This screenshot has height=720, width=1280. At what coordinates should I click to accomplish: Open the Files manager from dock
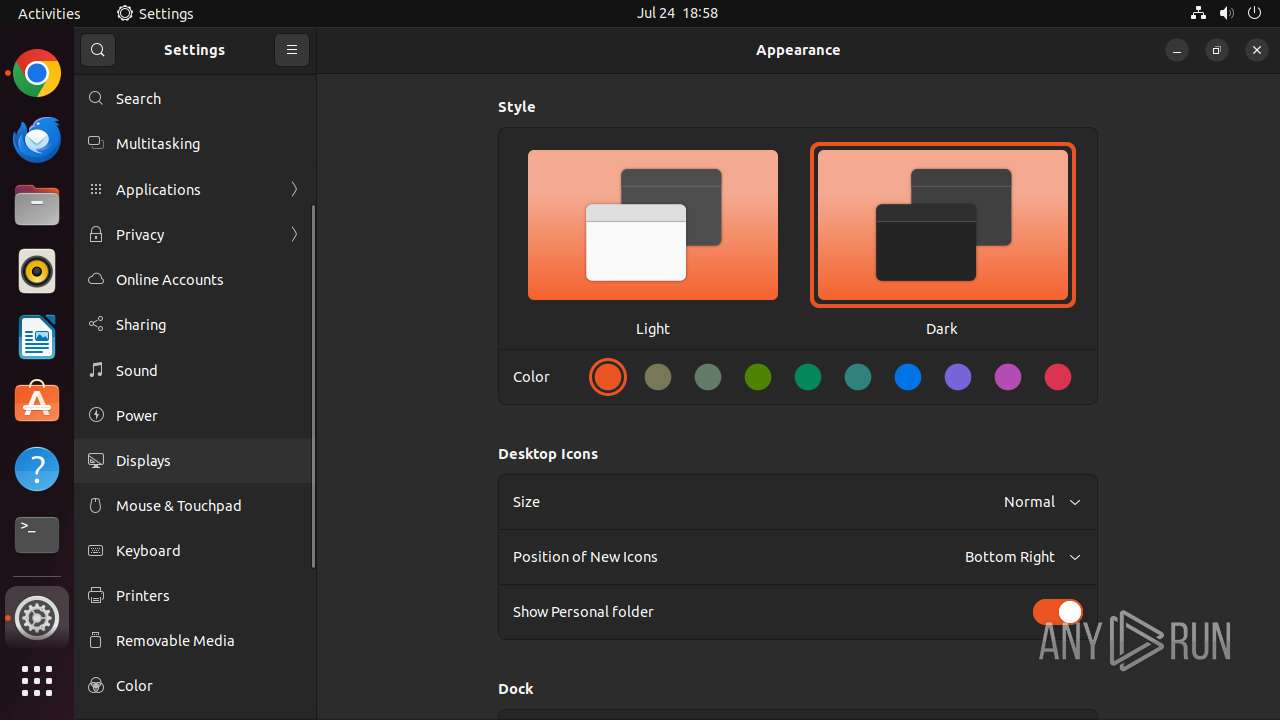(x=37, y=205)
